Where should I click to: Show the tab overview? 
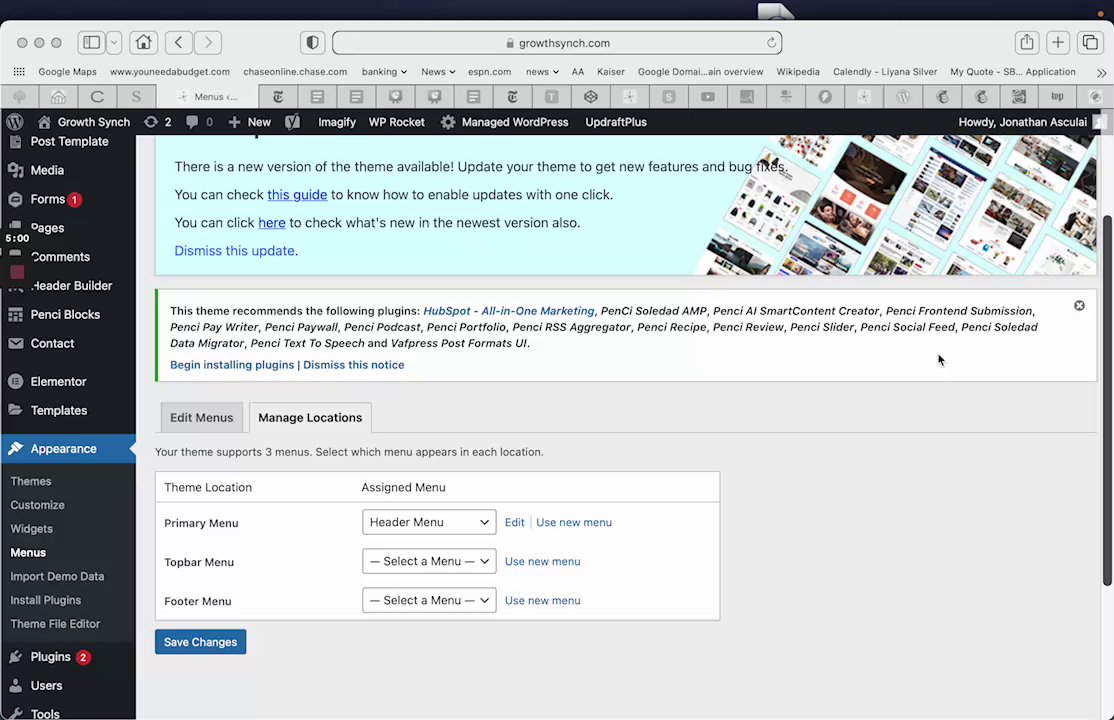(1090, 43)
